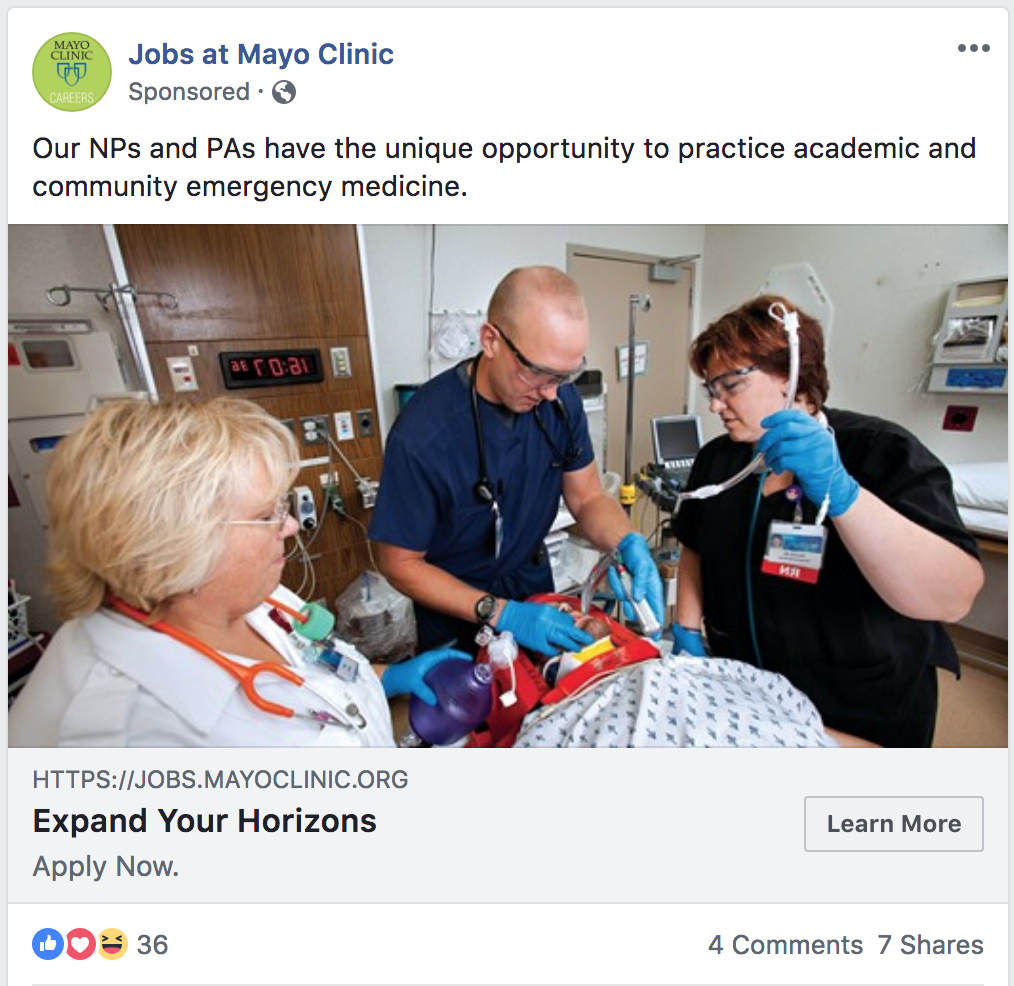This screenshot has height=986, width=1014.
Task: Click the red Love heart reaction icon
Action: pos(80,944)
